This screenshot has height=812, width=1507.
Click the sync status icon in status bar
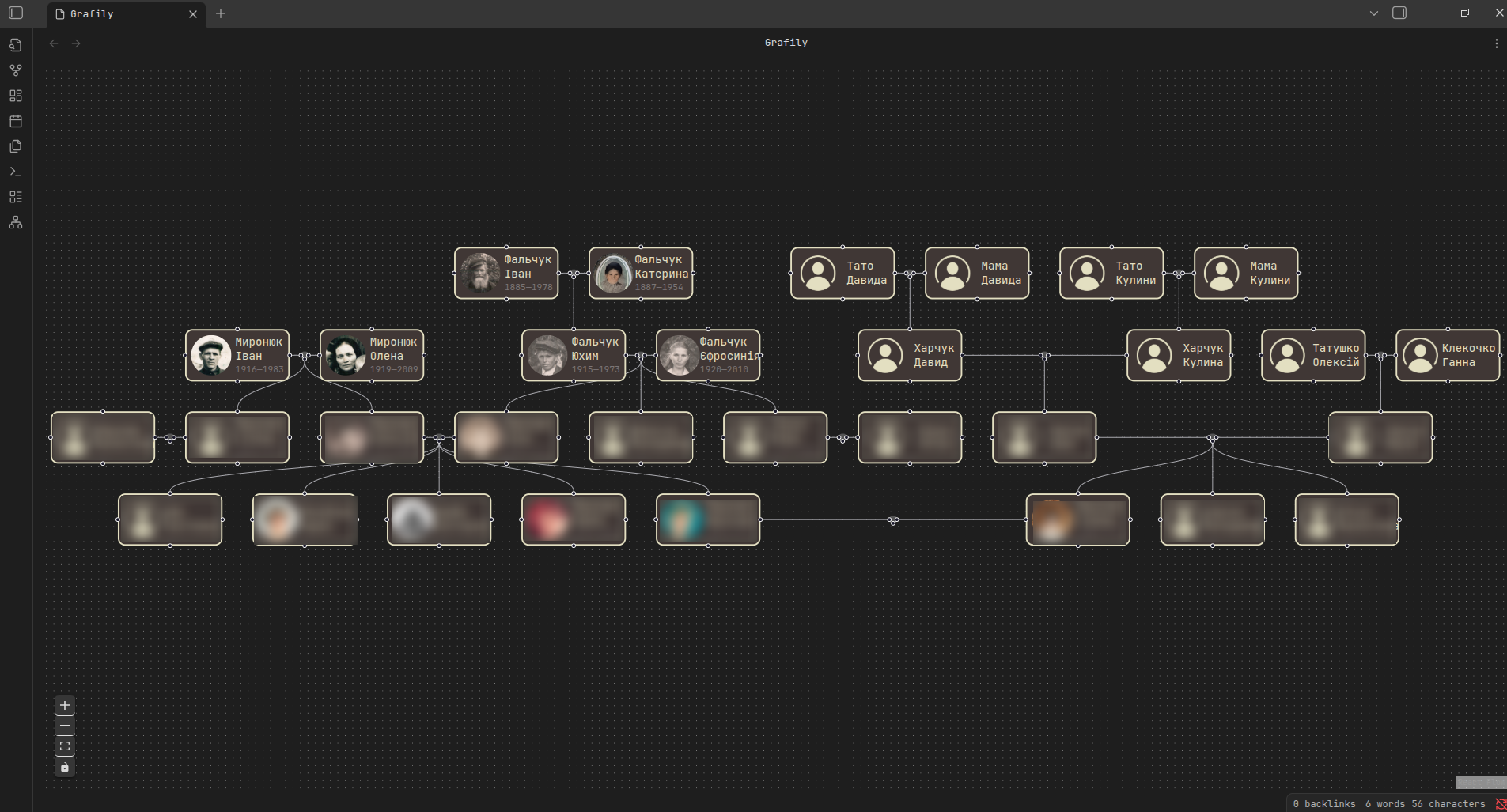(1500, 804)
